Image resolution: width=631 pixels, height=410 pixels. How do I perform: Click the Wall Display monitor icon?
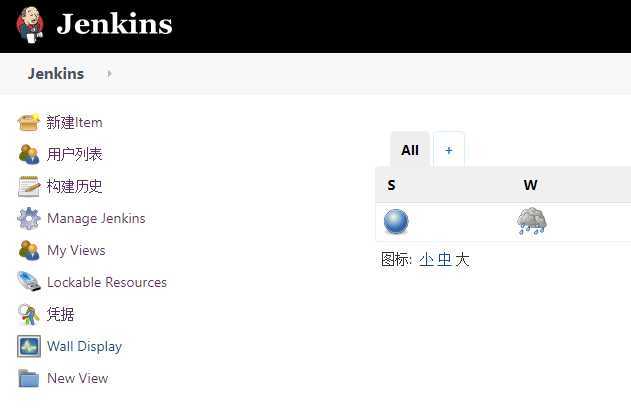click(29, 346)
